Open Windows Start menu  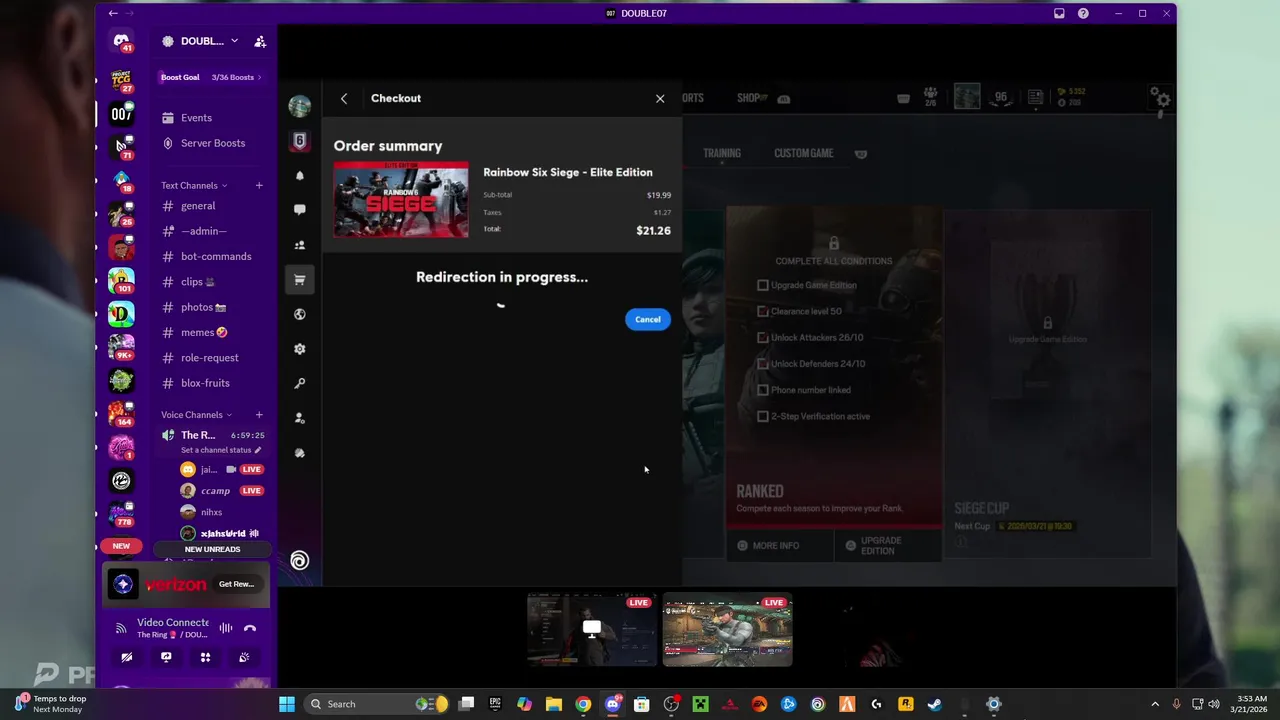click(x=287, y=704)
